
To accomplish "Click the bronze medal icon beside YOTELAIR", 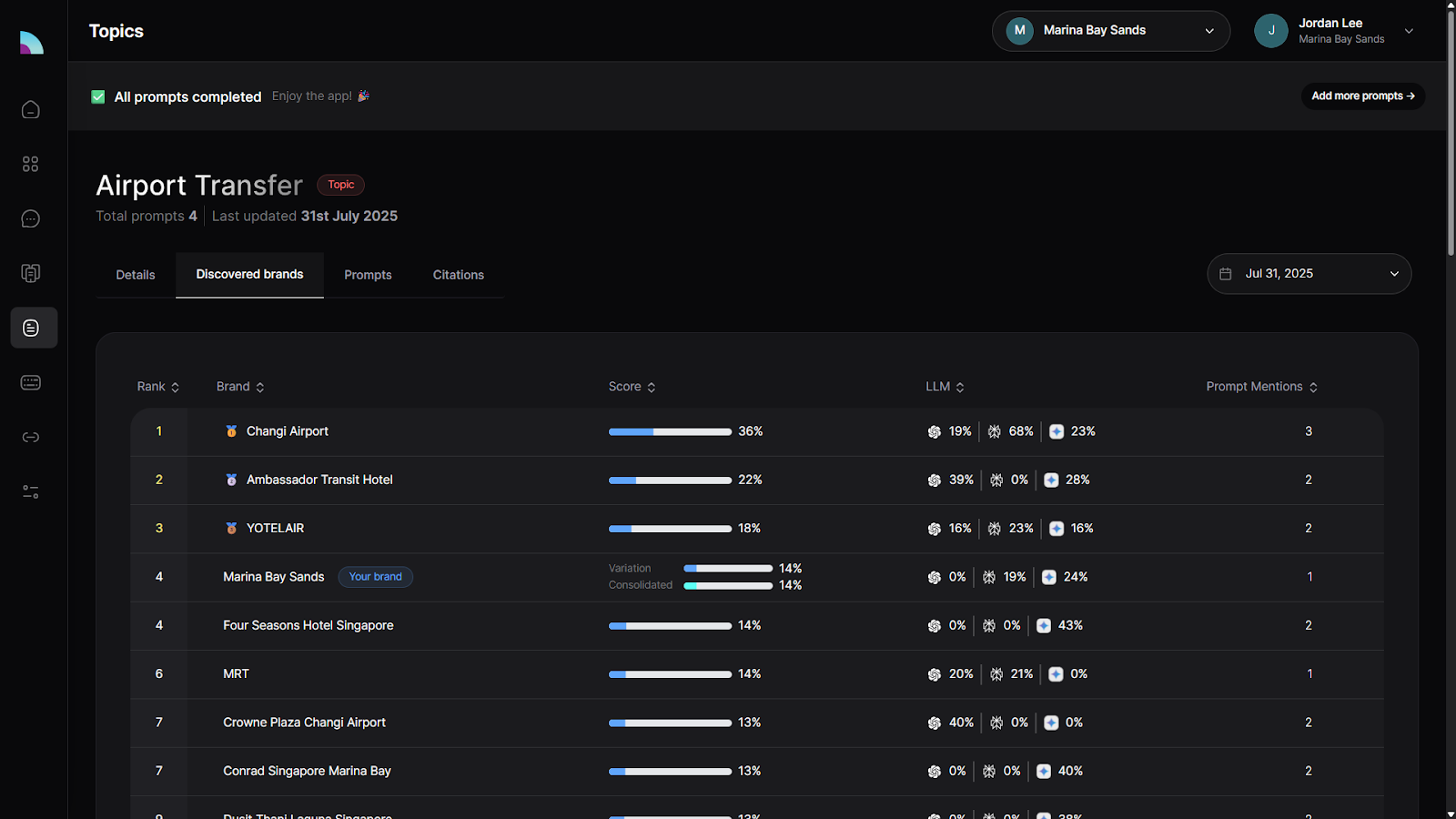I will coord(231,528).
